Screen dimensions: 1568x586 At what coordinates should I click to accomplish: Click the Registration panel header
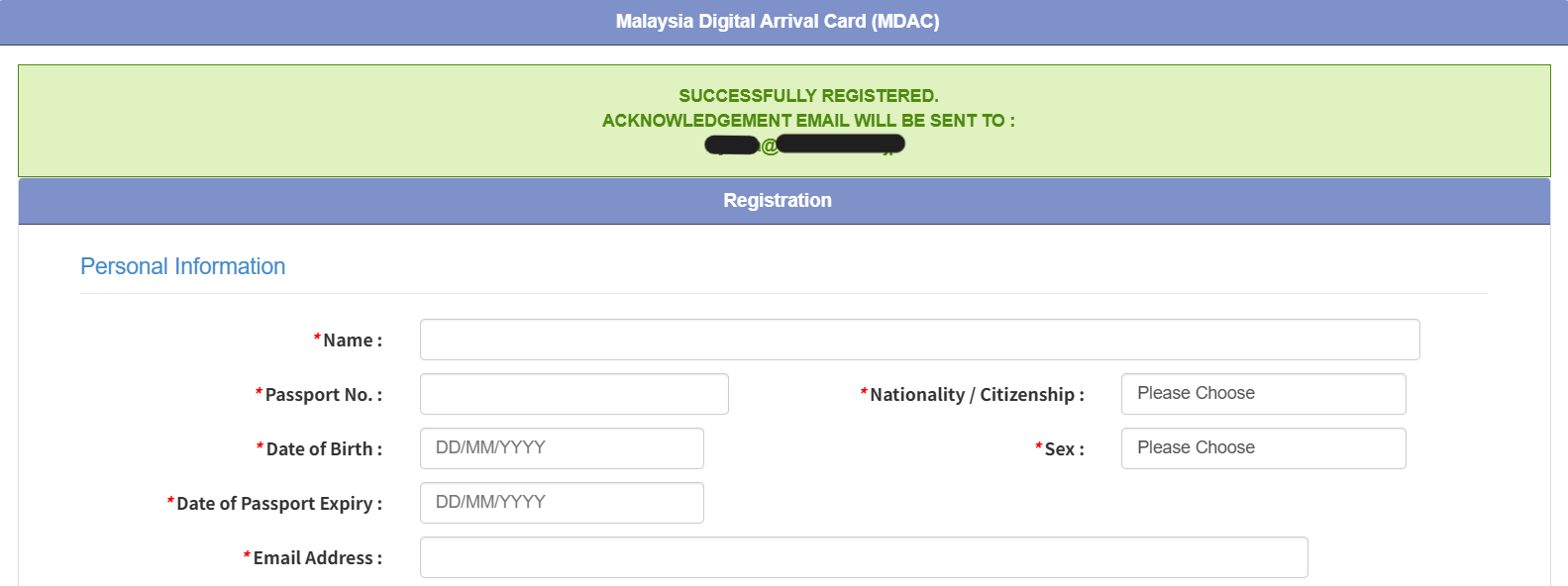tap(778, 201)
